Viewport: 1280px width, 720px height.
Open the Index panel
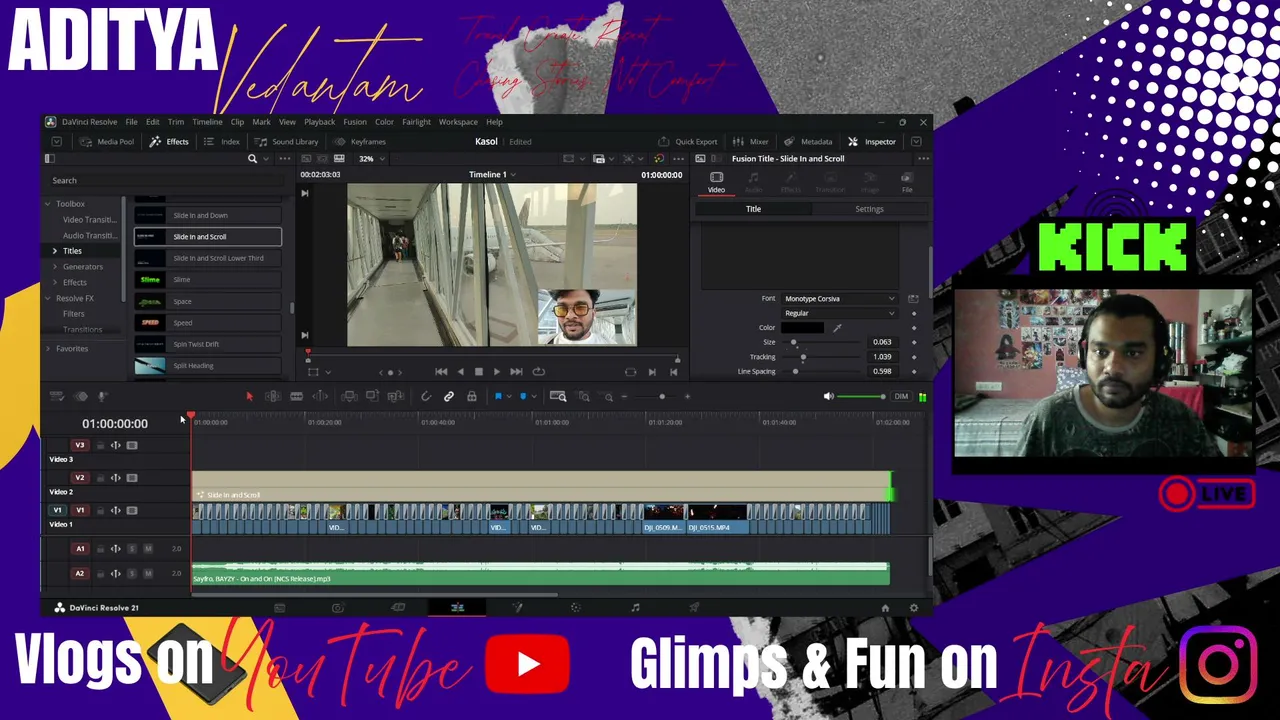pos(222,142)
